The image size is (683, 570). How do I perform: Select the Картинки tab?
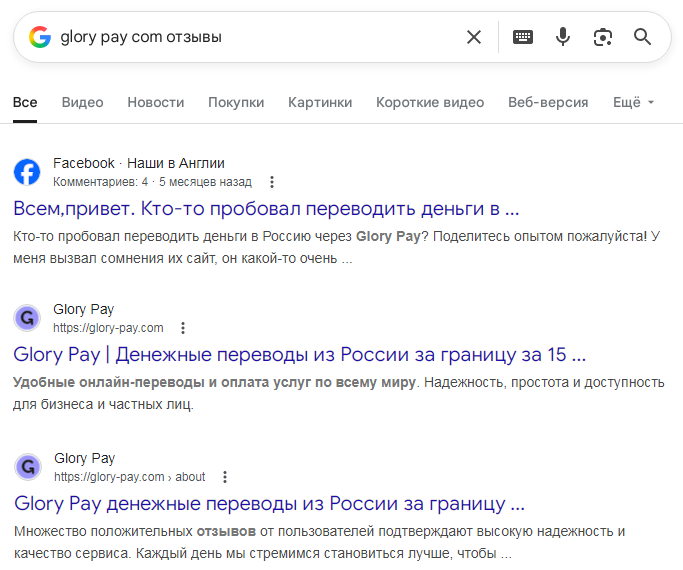click(320, 102)
